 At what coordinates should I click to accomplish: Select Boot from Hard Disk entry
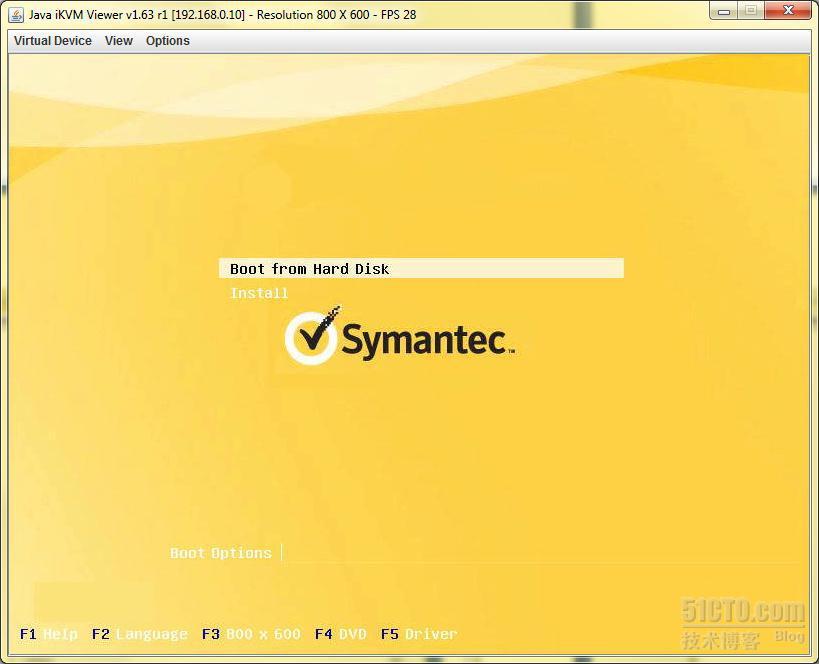coord(421,269)
